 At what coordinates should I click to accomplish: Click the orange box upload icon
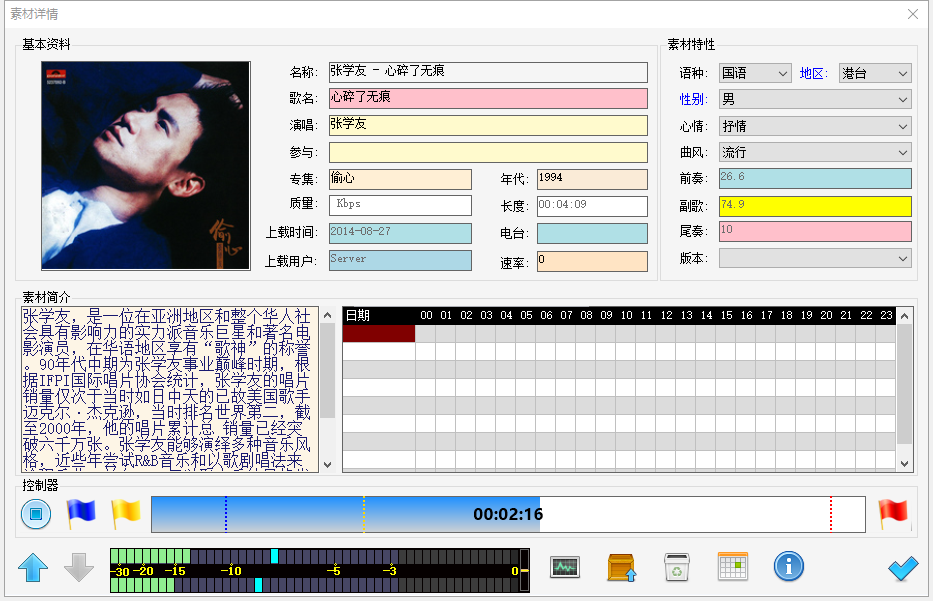coord(622,567)
